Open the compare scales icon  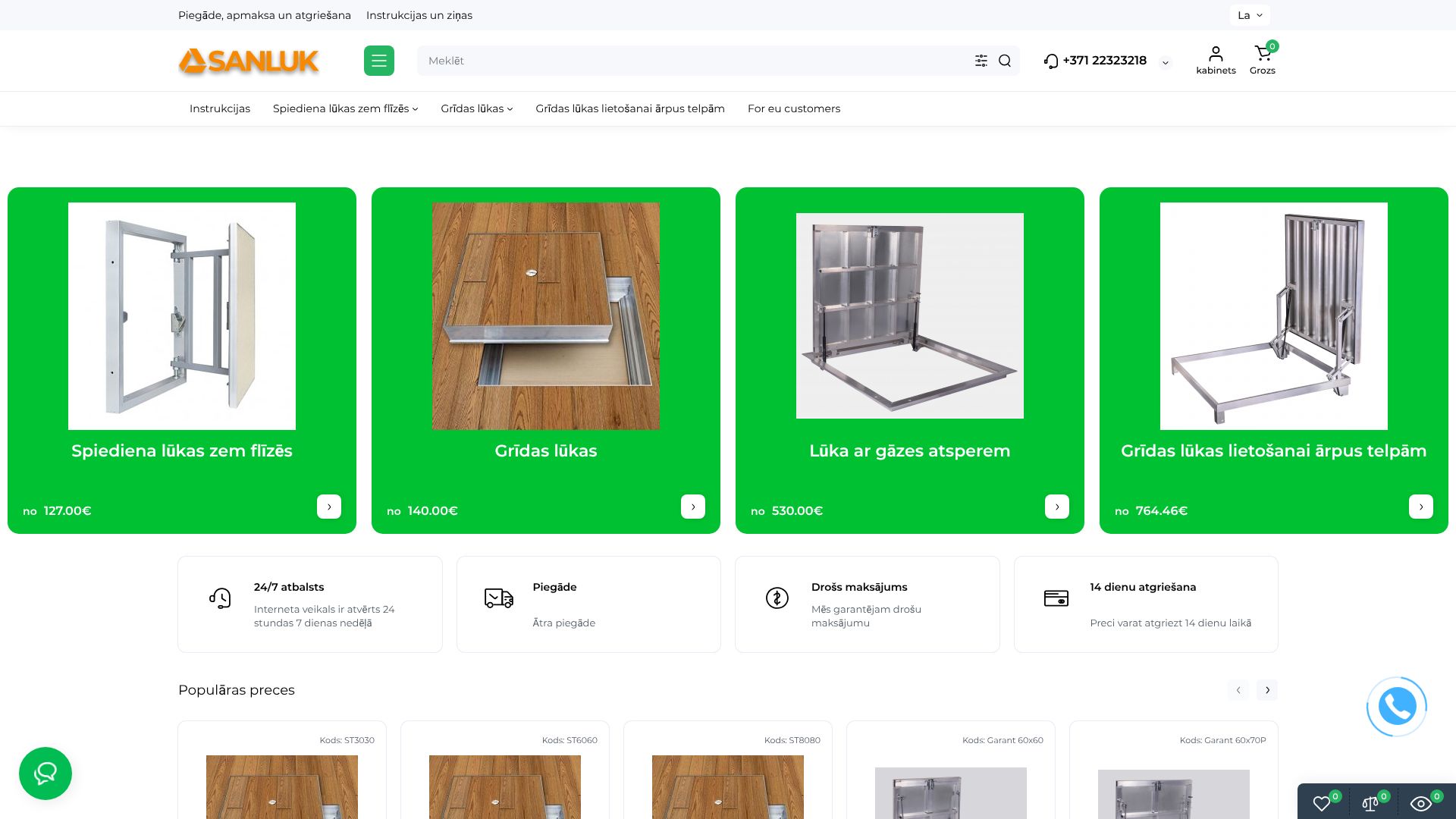(x=1370, y=804)
